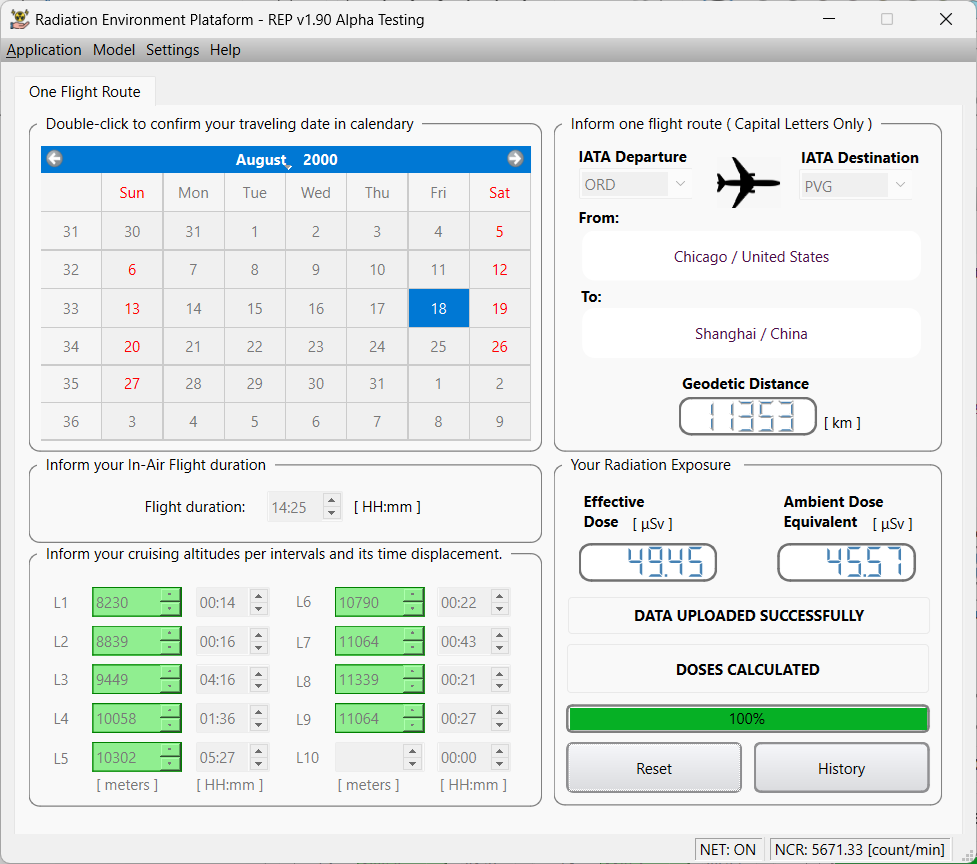Switch to One Flight Route tab
977x864 pixels.
coord(85,92)
